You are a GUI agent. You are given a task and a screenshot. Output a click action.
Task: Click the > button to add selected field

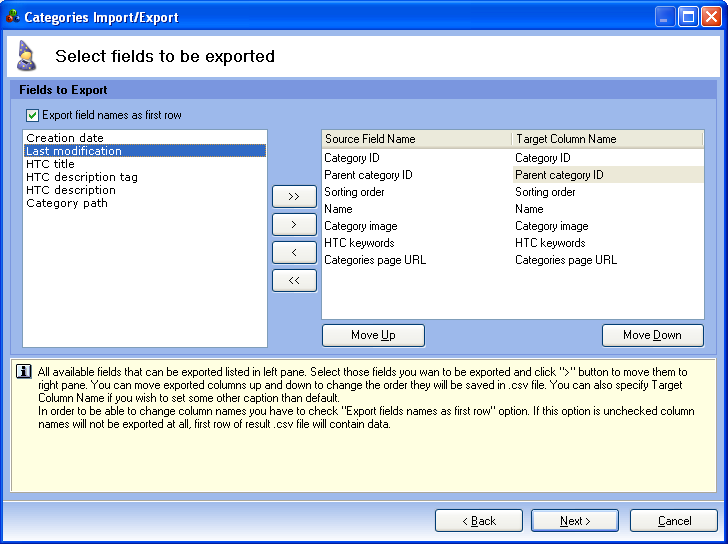pyautogui.click(x=294, y=224)
